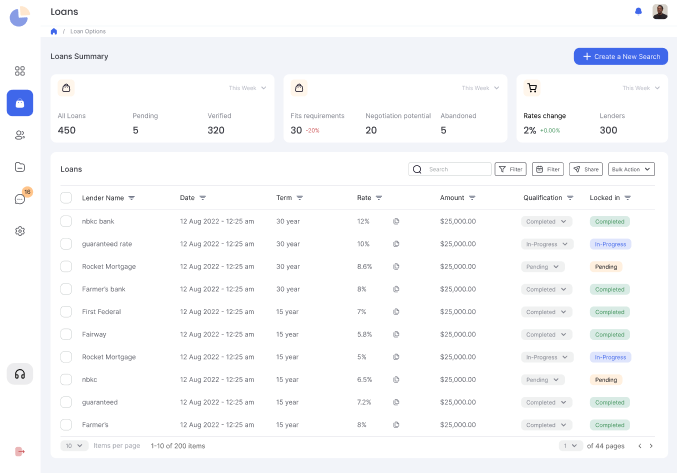Screen dimensions: 677x473
Task: Open the dashboard grid icon in sidebar
Action: (x=20, y=71)
